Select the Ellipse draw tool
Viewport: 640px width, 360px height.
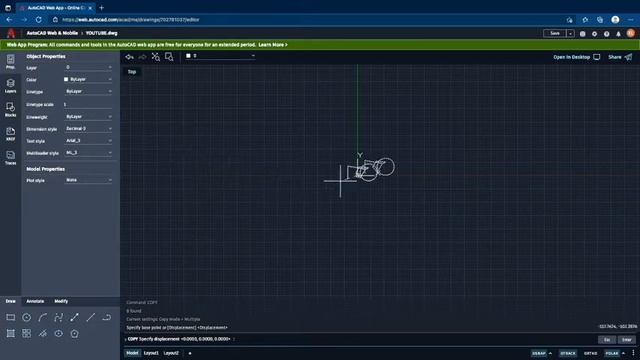coord(58,333)
